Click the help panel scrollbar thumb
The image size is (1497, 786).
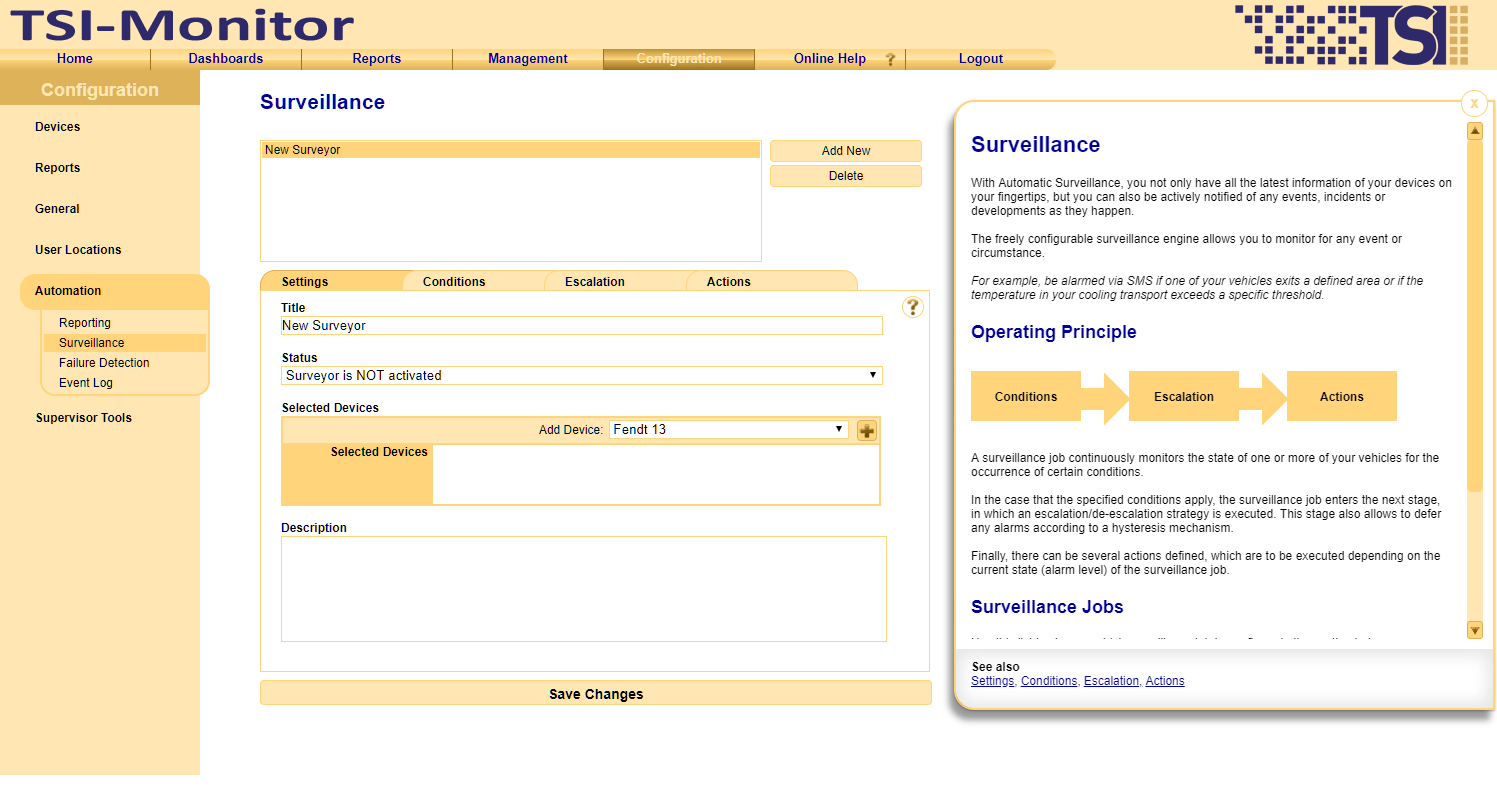tap(1474, 315)
